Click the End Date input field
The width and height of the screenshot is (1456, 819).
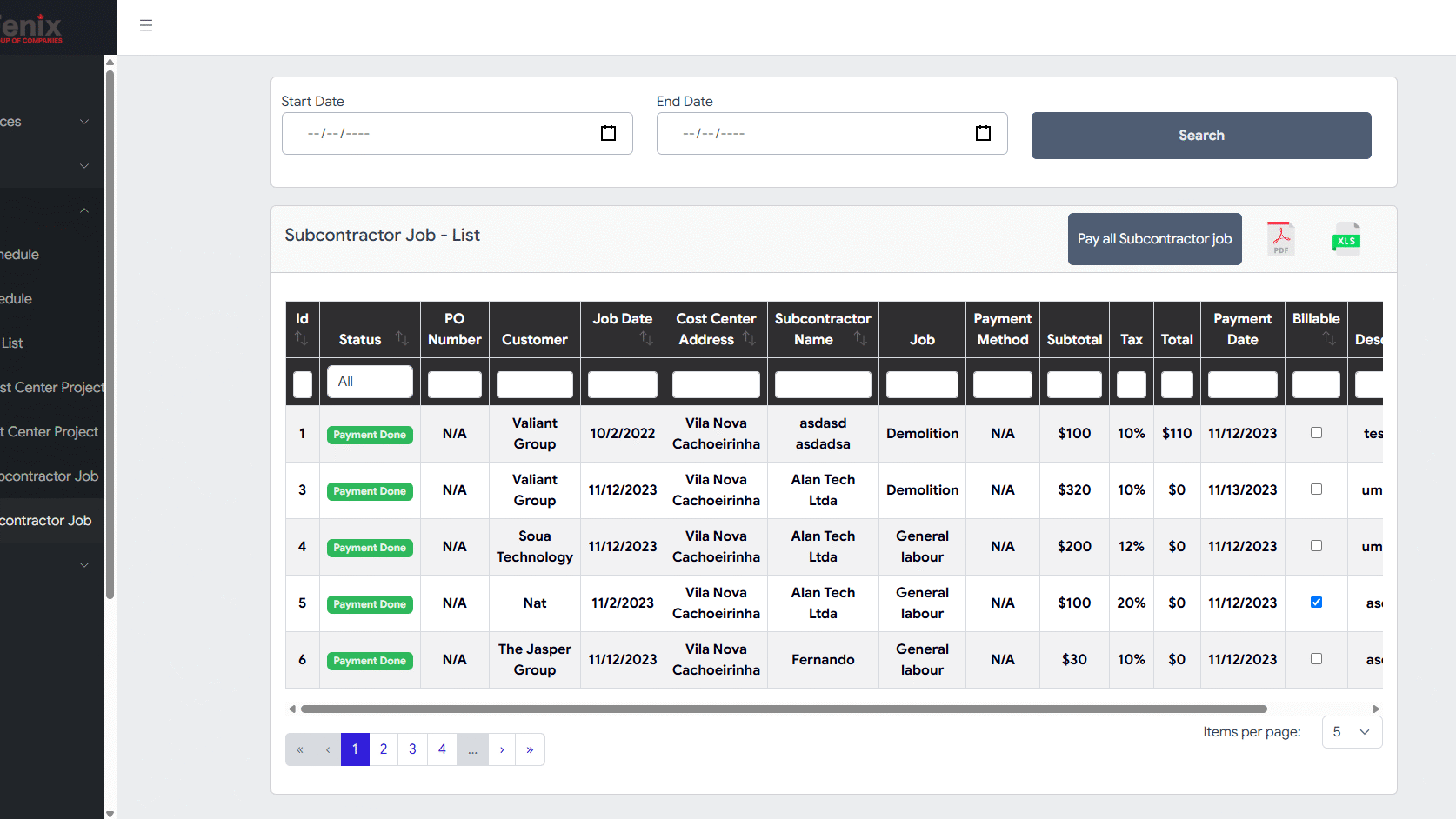pos(832,134)
